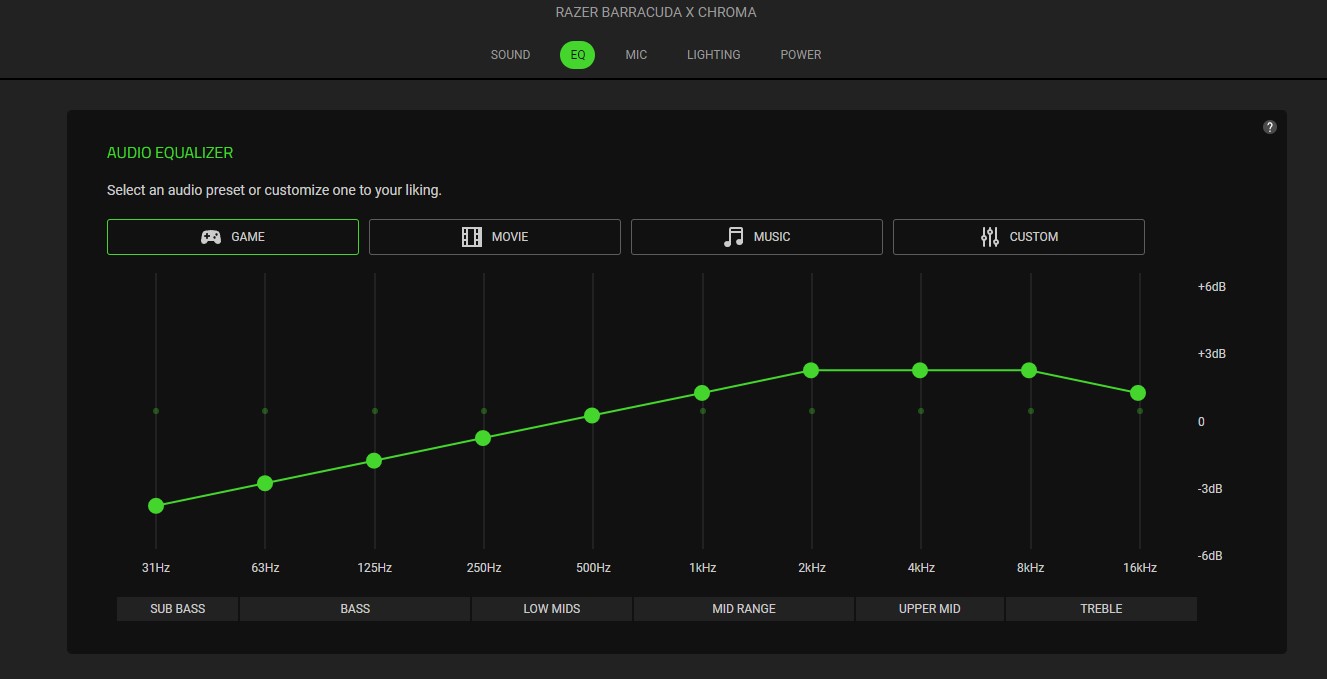The height and width of the screenshot is (679, 1327).
Task: Click the 125Hz frequency label
Action: 374,568
